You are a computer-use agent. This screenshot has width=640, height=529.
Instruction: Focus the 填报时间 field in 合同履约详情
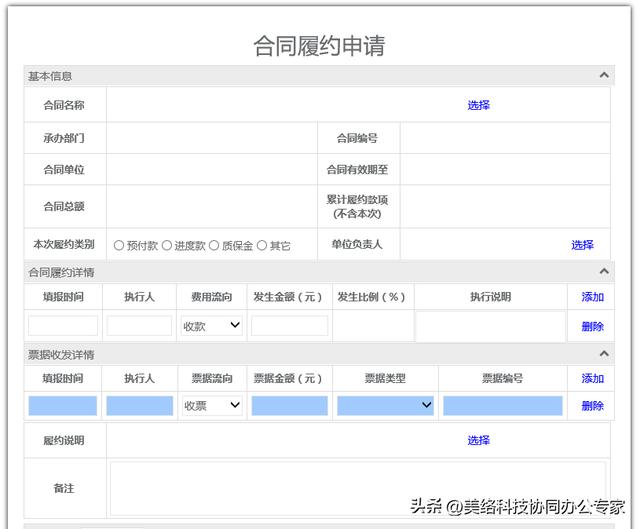(x=63, y=326)
